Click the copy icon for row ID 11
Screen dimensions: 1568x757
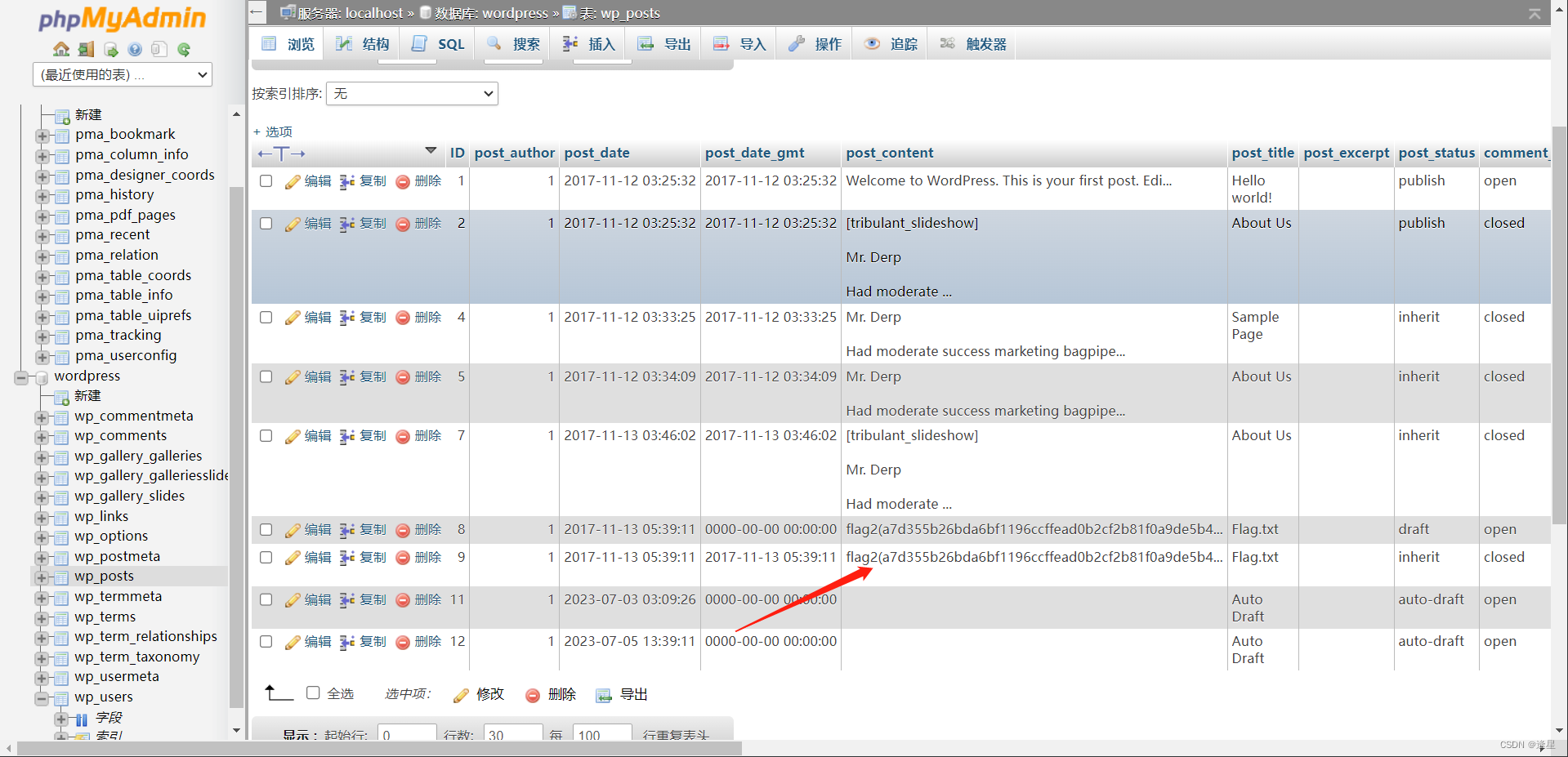click(347, 600)
